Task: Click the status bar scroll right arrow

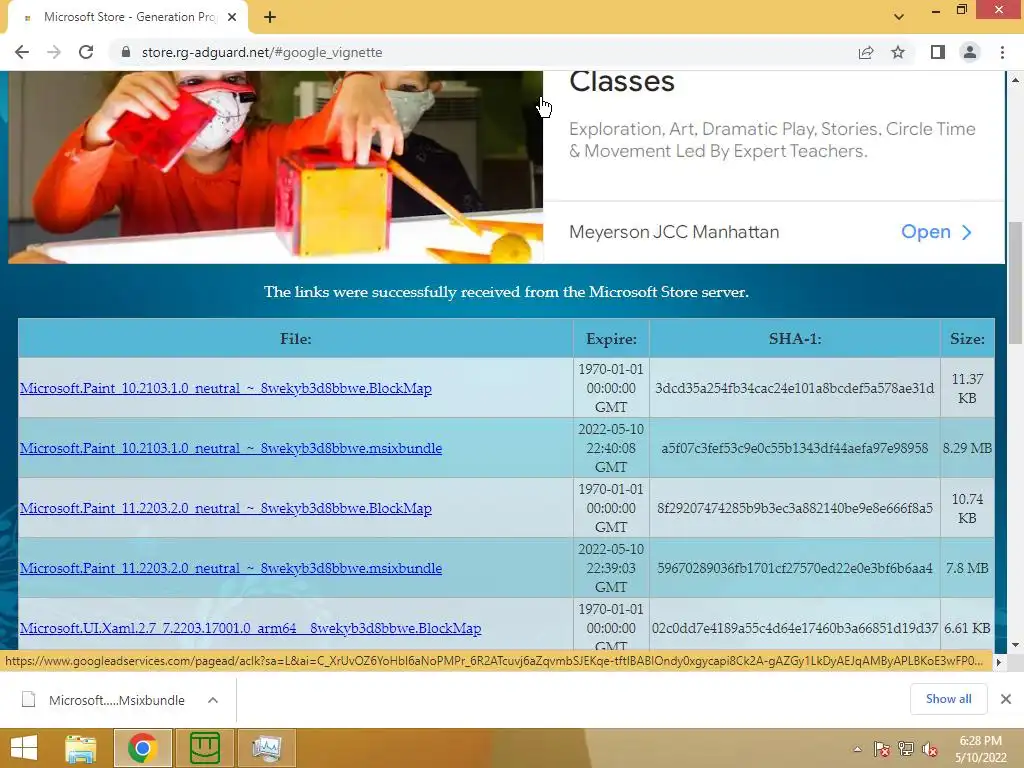Action: [x=998, y=662]
